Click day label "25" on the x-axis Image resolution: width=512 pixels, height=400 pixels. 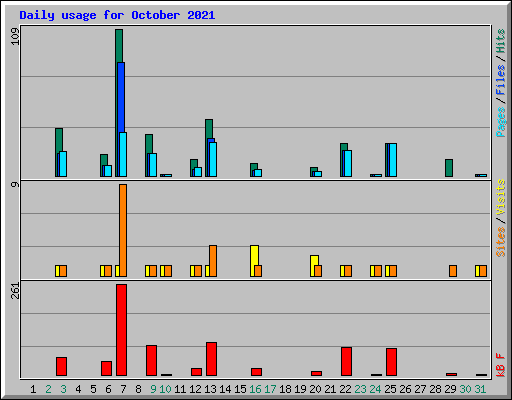390,389
